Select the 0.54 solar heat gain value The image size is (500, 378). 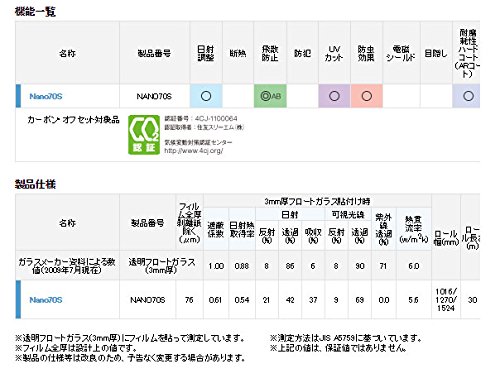tap(242, 300)
